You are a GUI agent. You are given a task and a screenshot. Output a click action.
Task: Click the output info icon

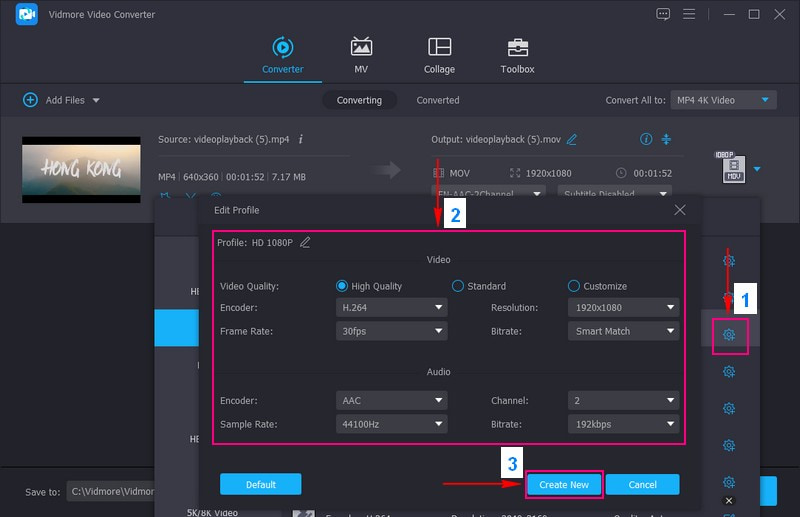point(646,139)
